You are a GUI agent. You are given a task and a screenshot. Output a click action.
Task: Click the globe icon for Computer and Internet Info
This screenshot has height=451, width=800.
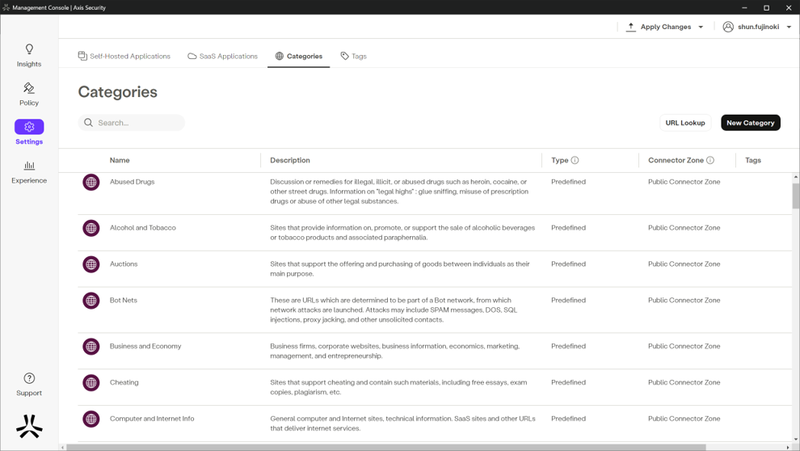pos(91,419)
